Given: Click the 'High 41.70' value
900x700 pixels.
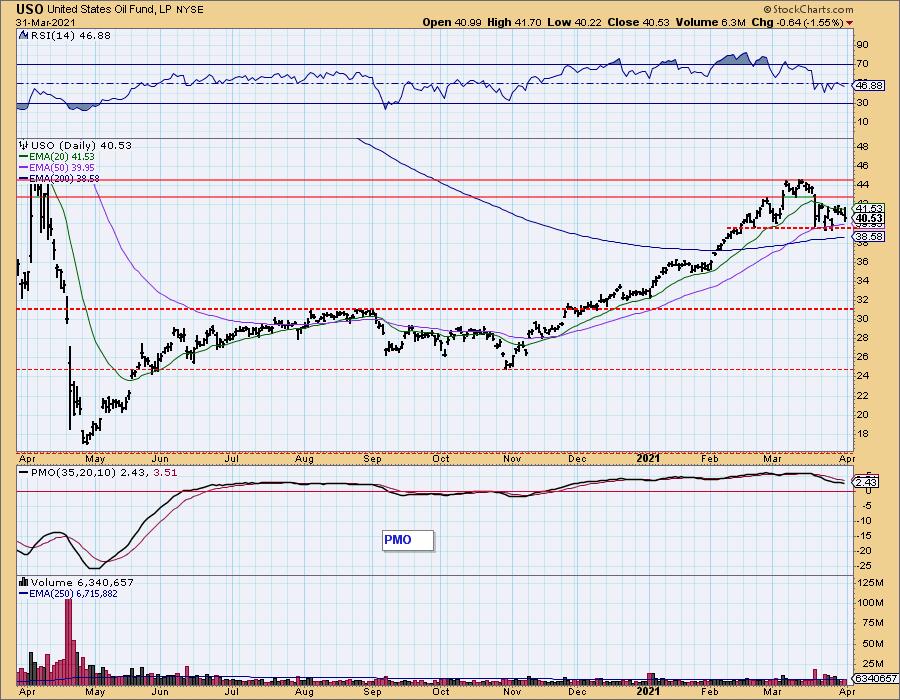Looking at the screenshot, I should pyautogui.click(x=514, y=22).
